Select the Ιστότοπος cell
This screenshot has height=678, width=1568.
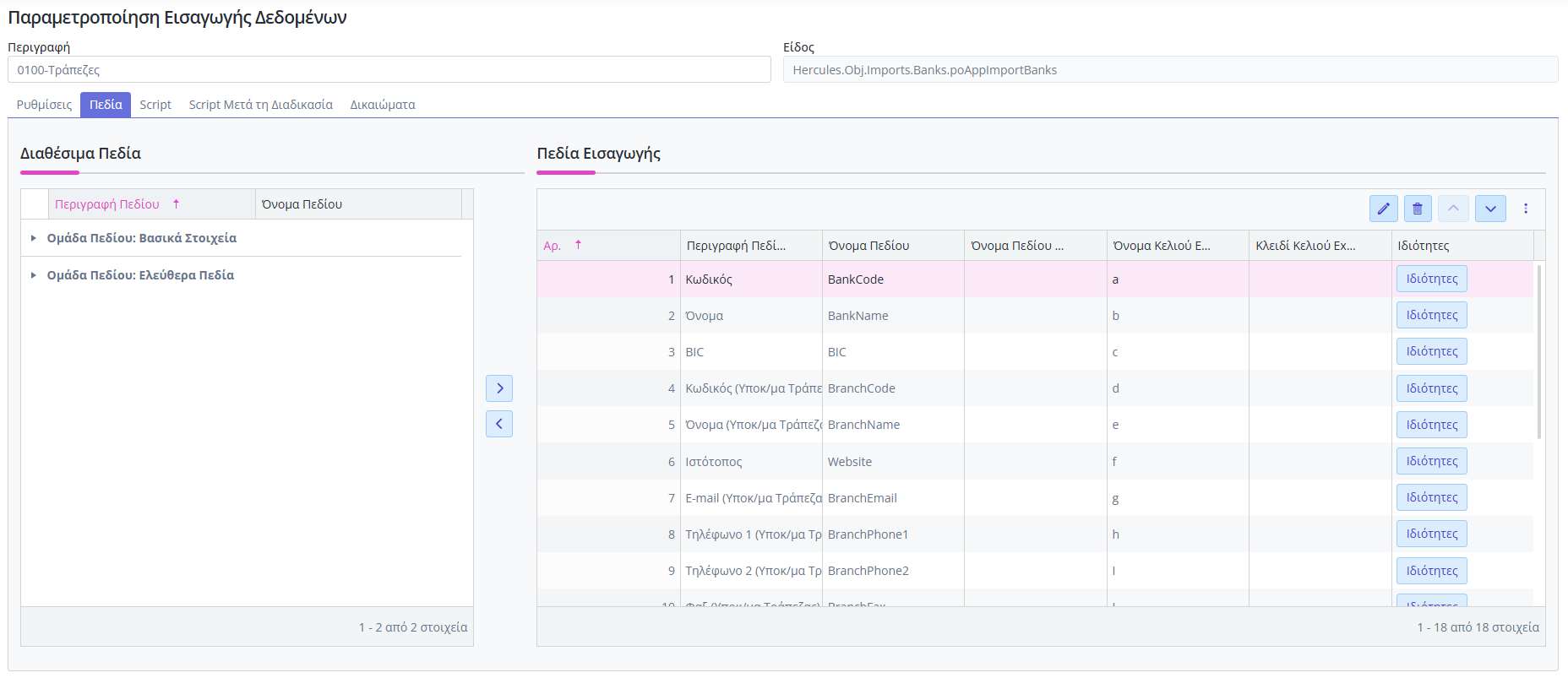click(x=751, y=462)
